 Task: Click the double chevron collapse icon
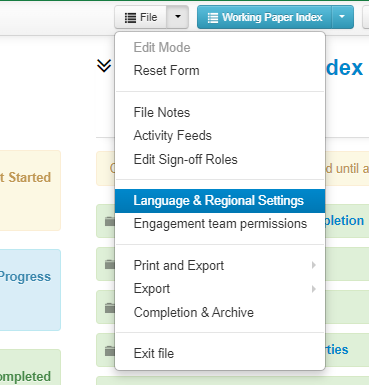click(x=104, y=66)
